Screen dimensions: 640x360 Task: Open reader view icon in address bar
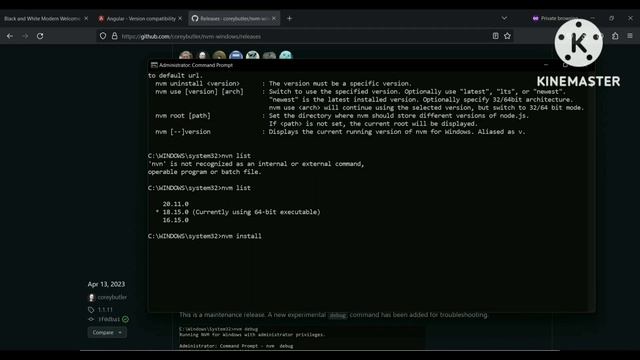[496, 36]
